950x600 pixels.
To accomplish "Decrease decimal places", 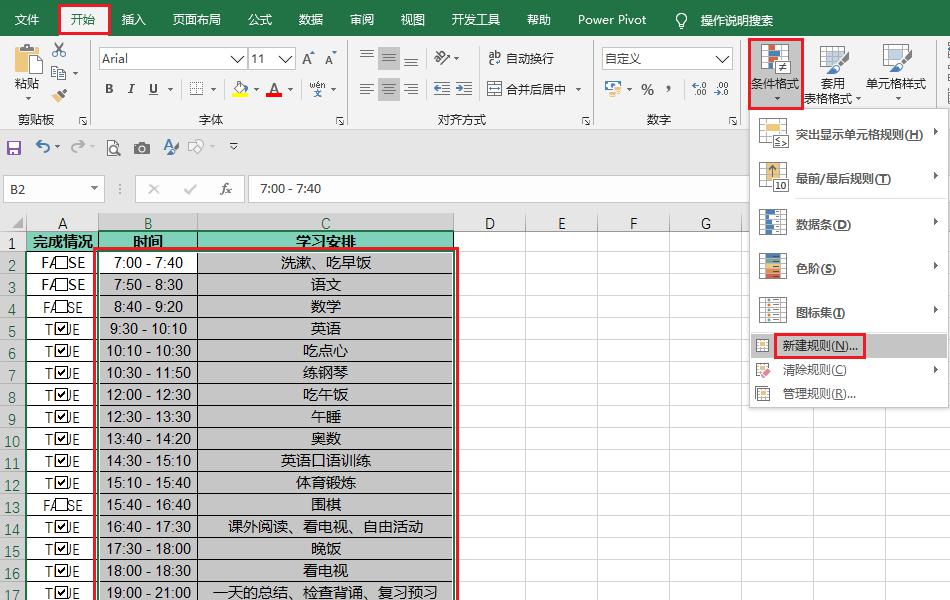I will (x=722, y=89).
